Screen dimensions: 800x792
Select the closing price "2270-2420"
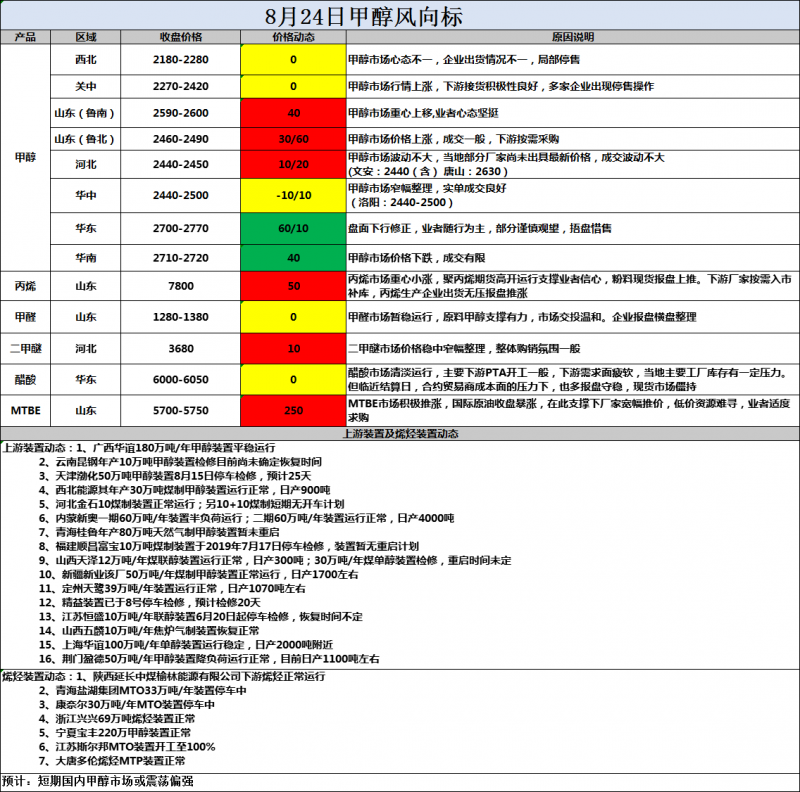point(181,87)
